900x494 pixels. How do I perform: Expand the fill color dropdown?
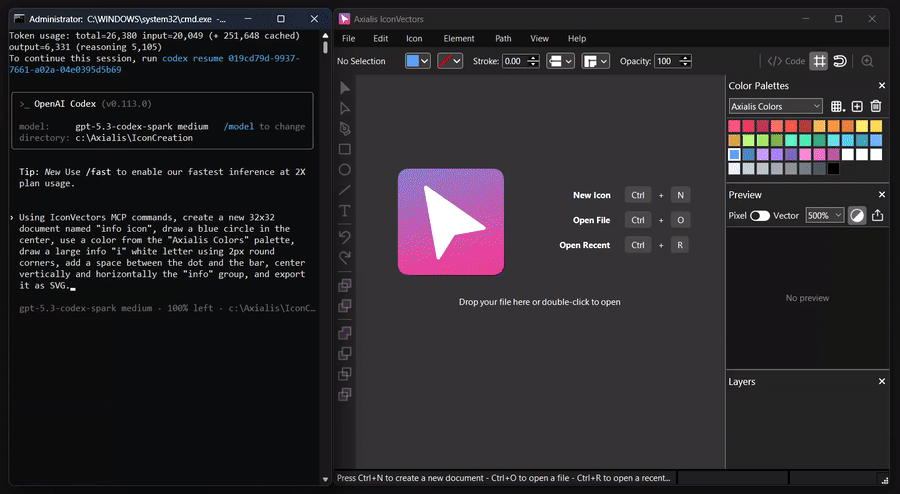coord(426,61)
